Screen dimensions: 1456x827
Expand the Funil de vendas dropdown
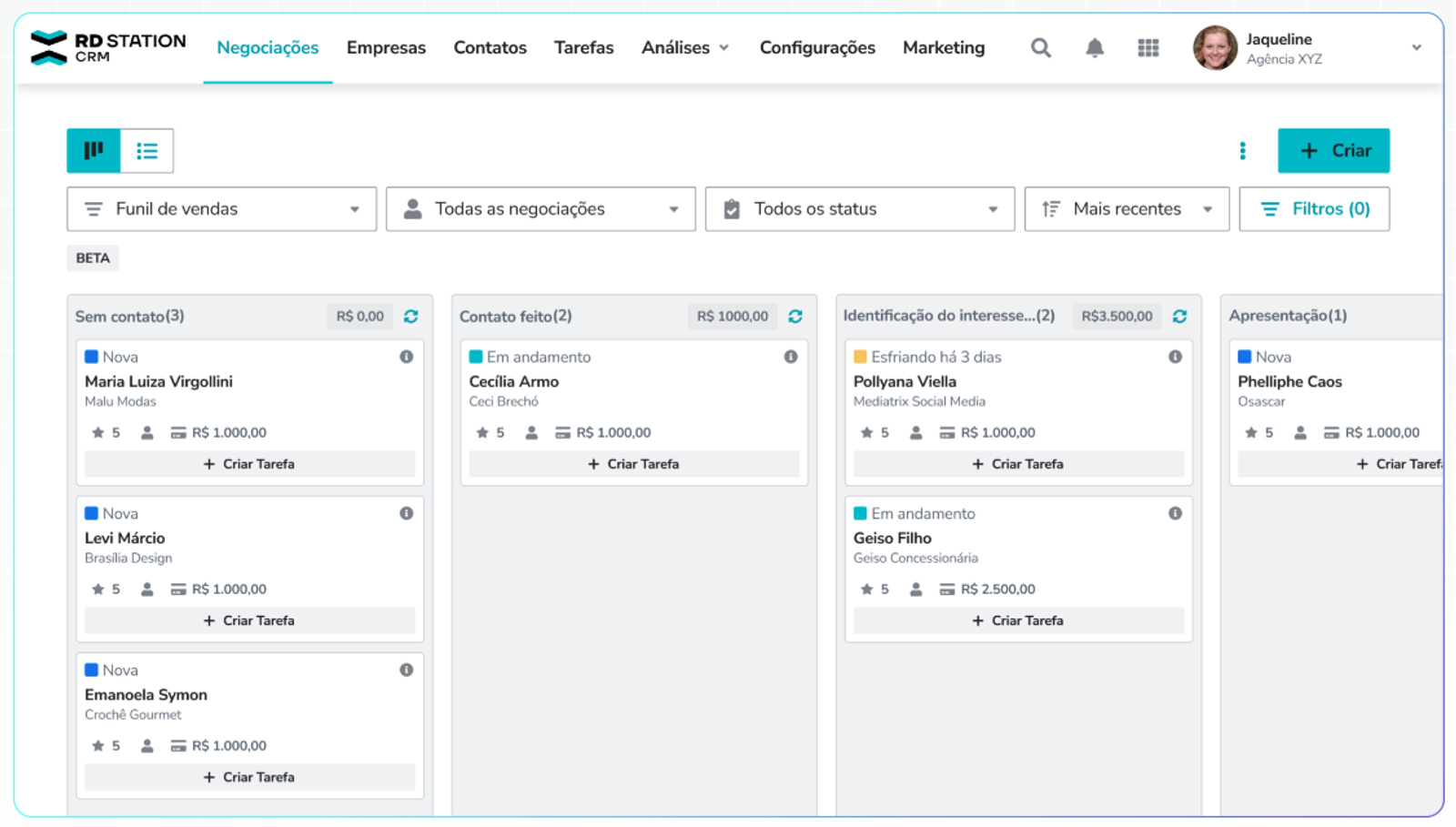point(221,209)
